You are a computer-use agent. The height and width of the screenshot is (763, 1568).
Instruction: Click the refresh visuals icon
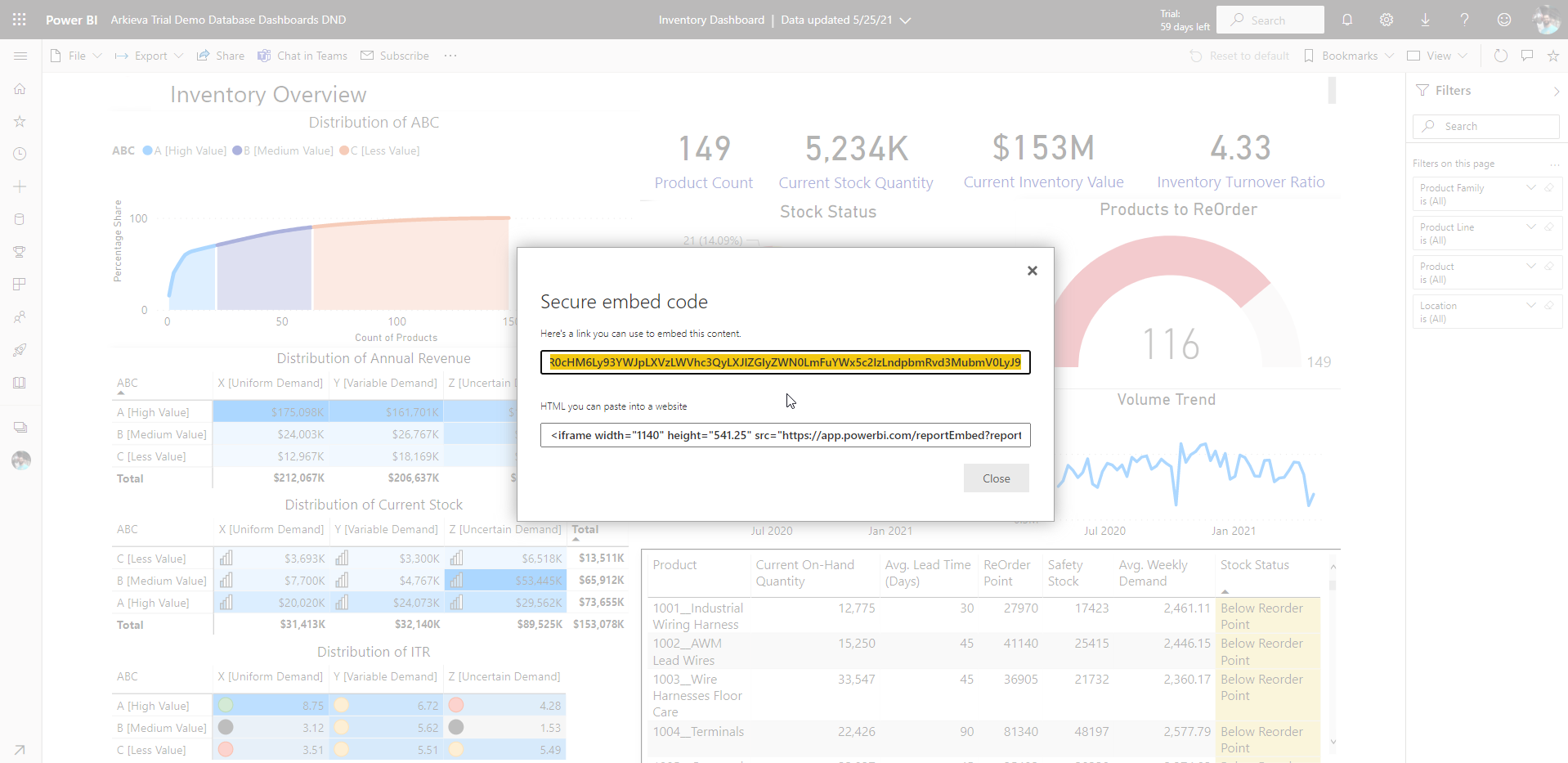pos(1500,56)
